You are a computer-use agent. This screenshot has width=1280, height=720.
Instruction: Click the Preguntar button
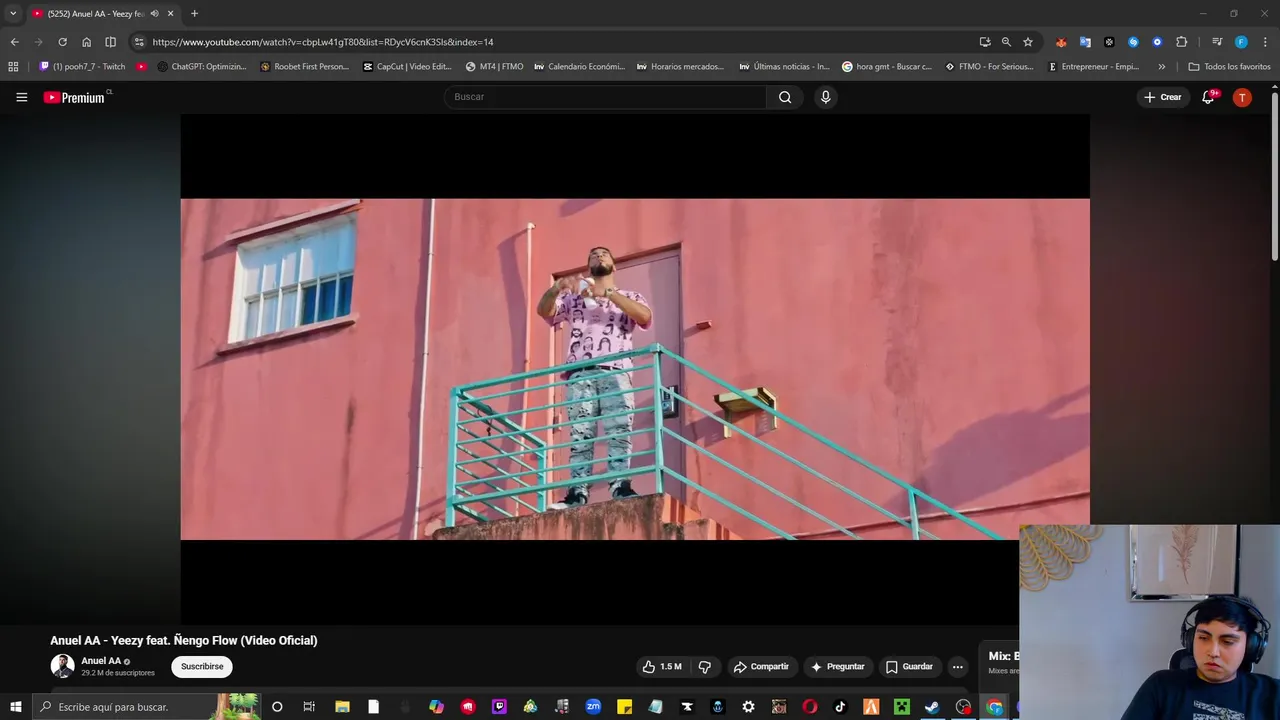(838, 667)
